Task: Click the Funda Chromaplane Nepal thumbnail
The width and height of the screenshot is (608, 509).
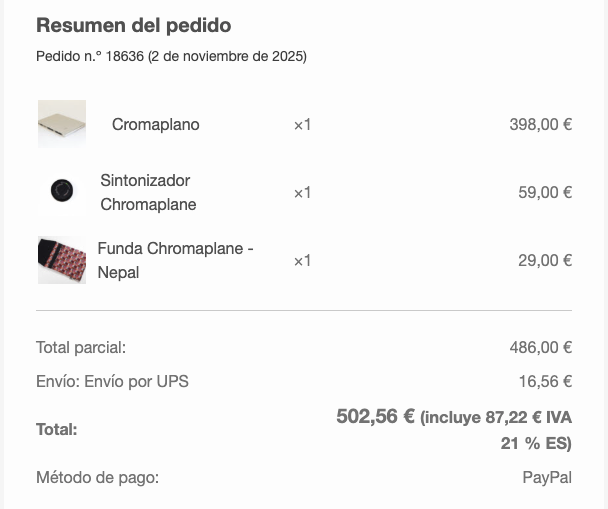Action: point(62,260)
